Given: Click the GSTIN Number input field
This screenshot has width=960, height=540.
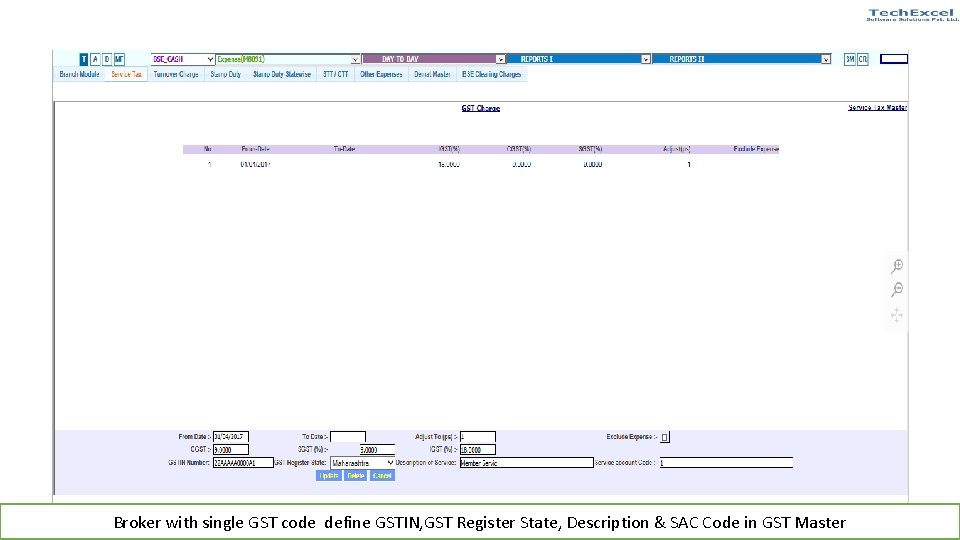Looking at the screenshot, I should [x=243, y=462].
